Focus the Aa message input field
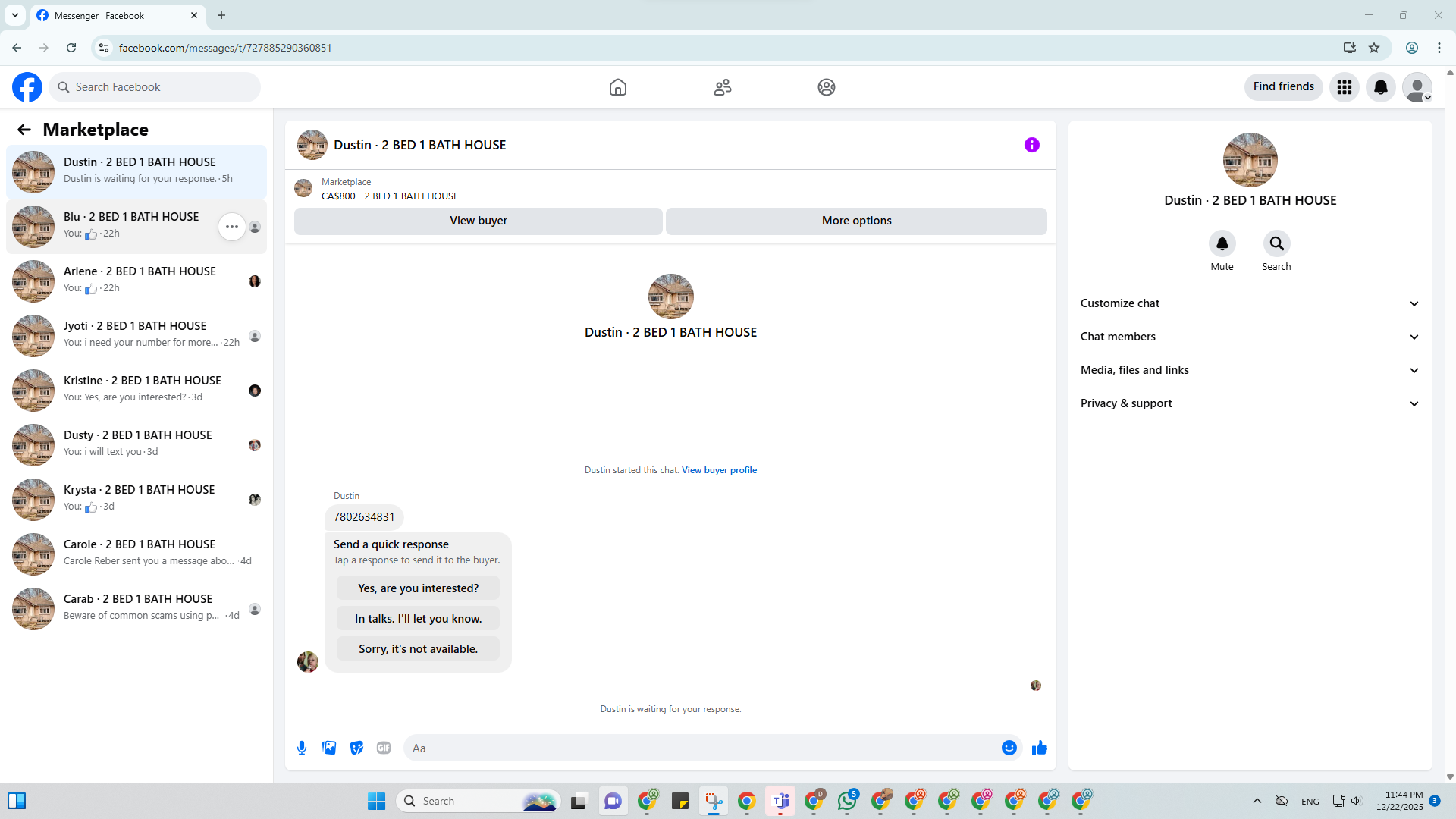The height and width of the screenshot is (819, 1456). point(698,748)
